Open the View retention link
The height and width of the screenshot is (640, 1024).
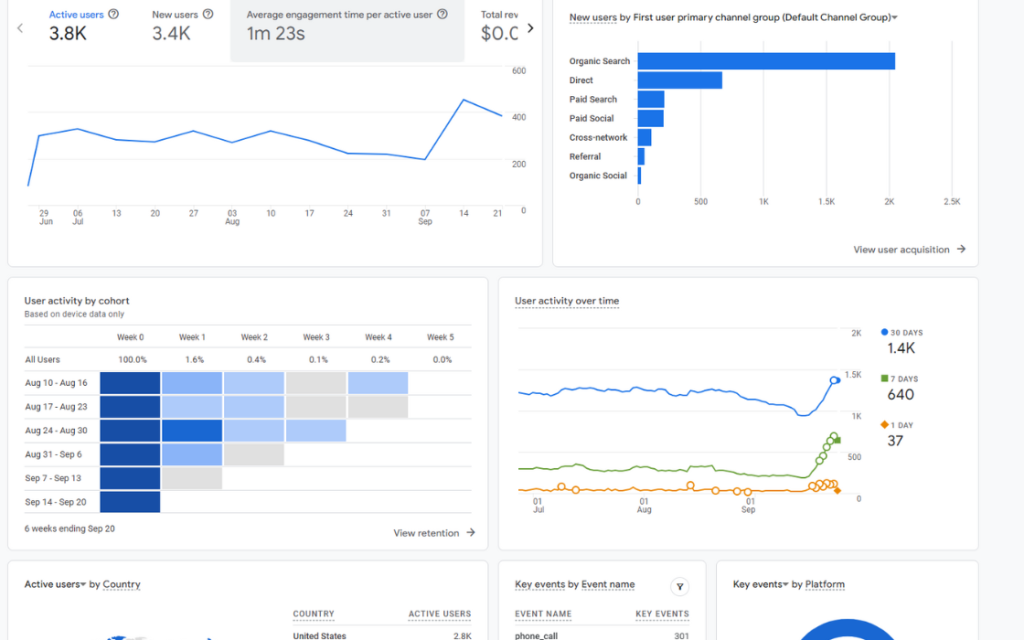pyautogui.click(x=434, y=533)
